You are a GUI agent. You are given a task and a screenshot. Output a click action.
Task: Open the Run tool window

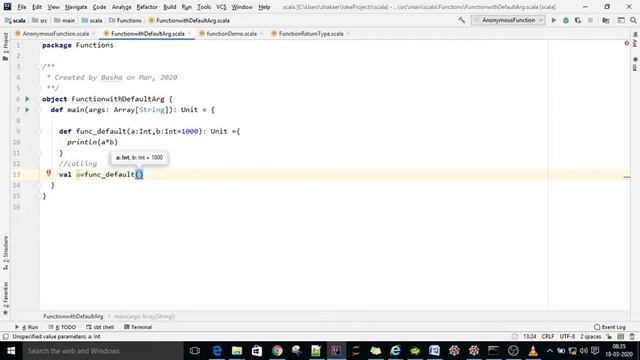pyautogui.click(x=27, y=327)
